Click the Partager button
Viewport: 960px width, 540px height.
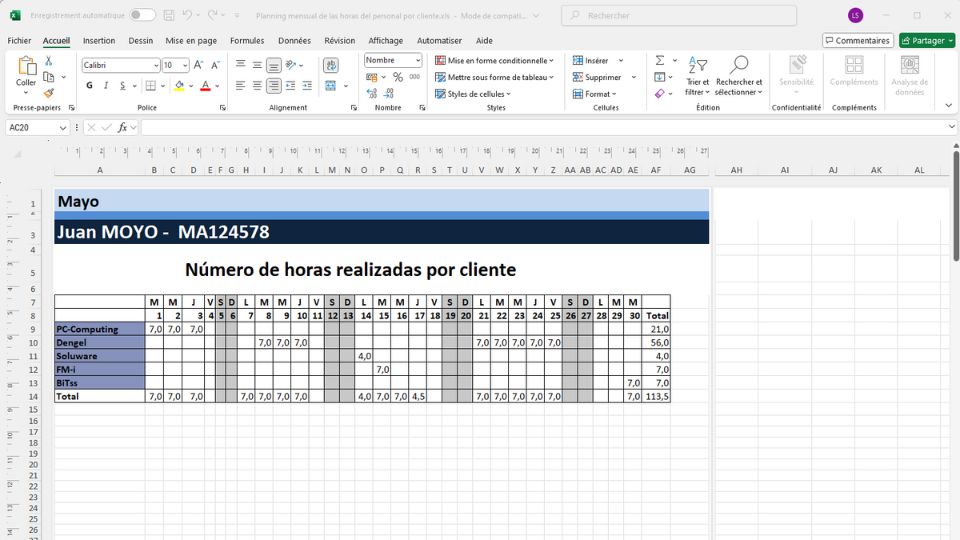pyautogui.click(x=926, y=40)
